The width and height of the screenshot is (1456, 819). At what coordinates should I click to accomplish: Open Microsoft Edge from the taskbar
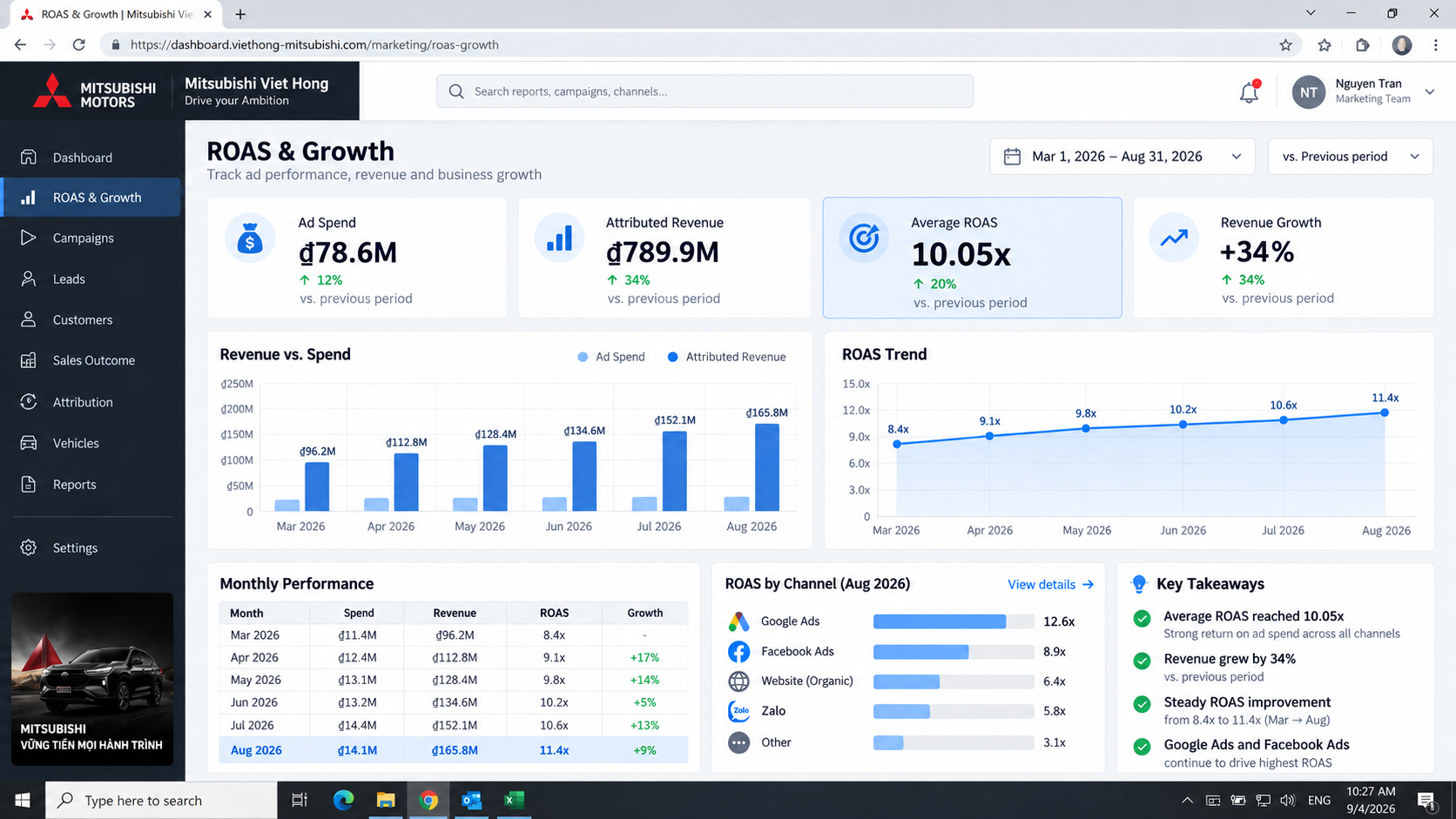click(x=343, y=800)
